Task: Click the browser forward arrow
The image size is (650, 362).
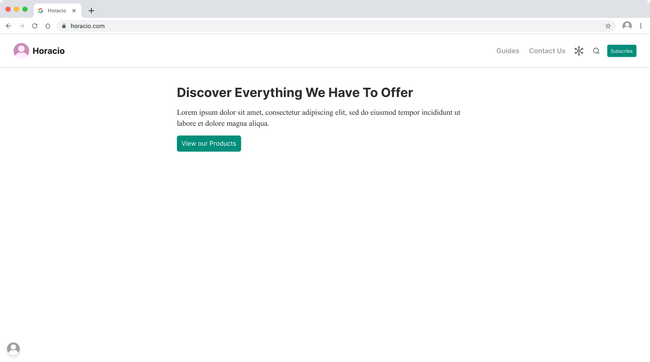Action: [22, 26]
